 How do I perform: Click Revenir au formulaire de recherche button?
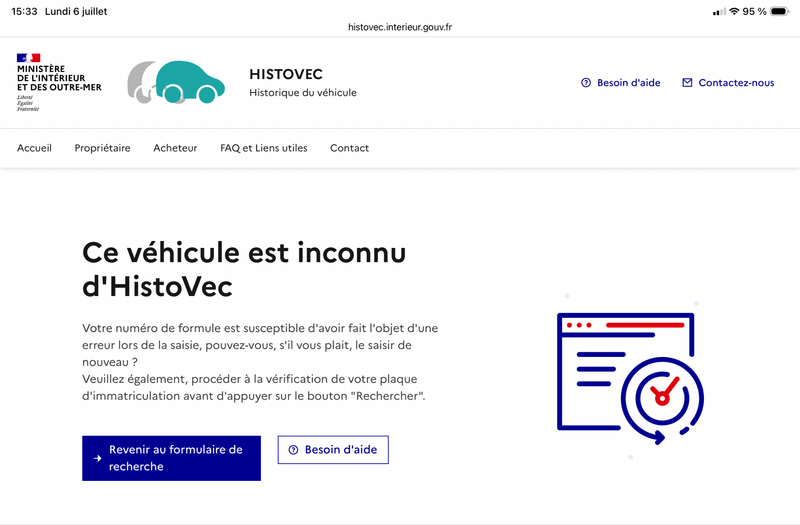tap(171, 458)
